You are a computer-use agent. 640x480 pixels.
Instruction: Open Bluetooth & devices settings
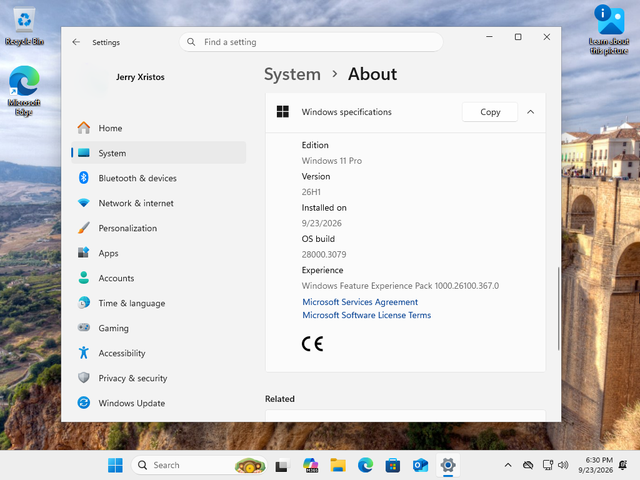[158, 178]
